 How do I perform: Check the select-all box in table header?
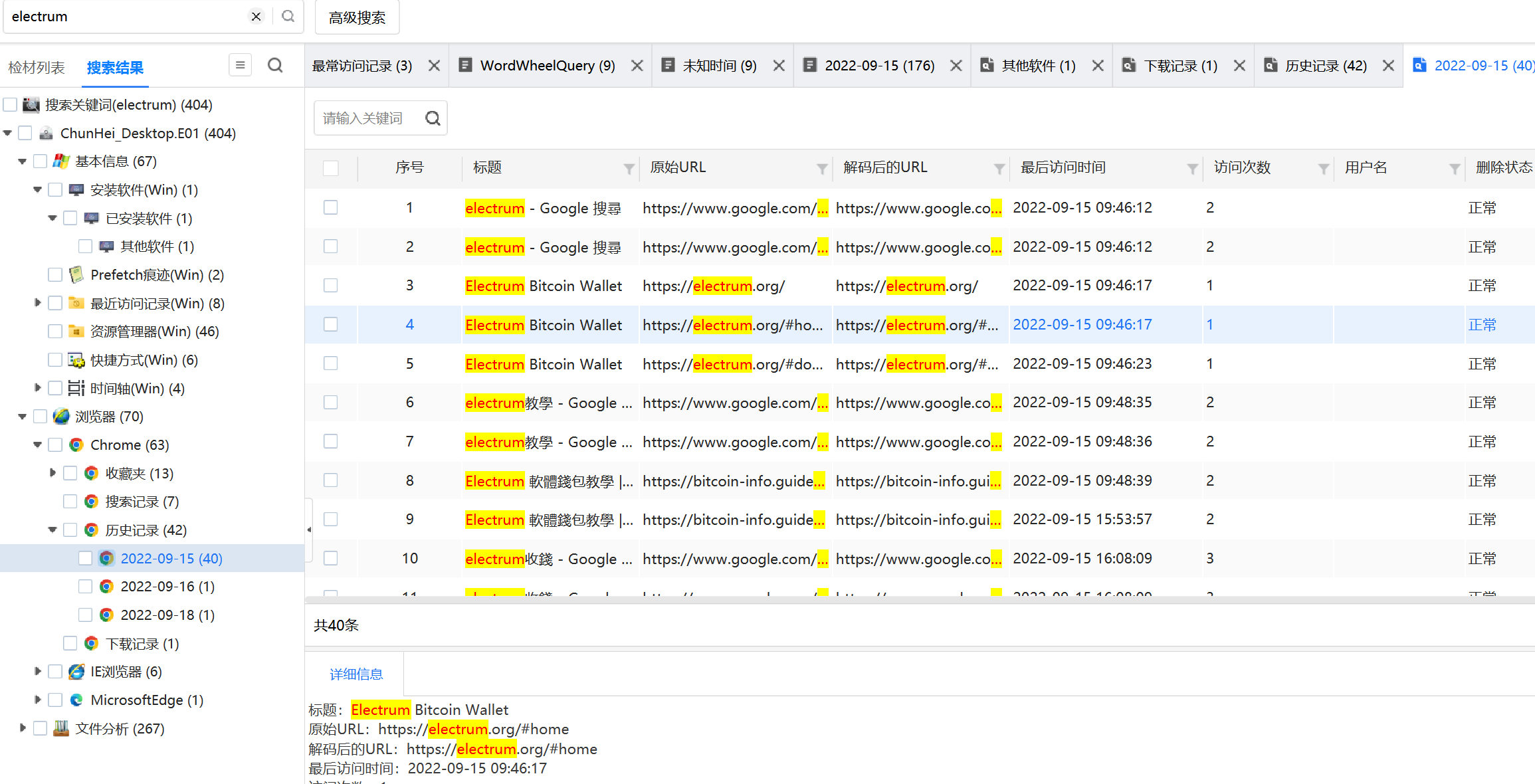[x=330, y=168]
